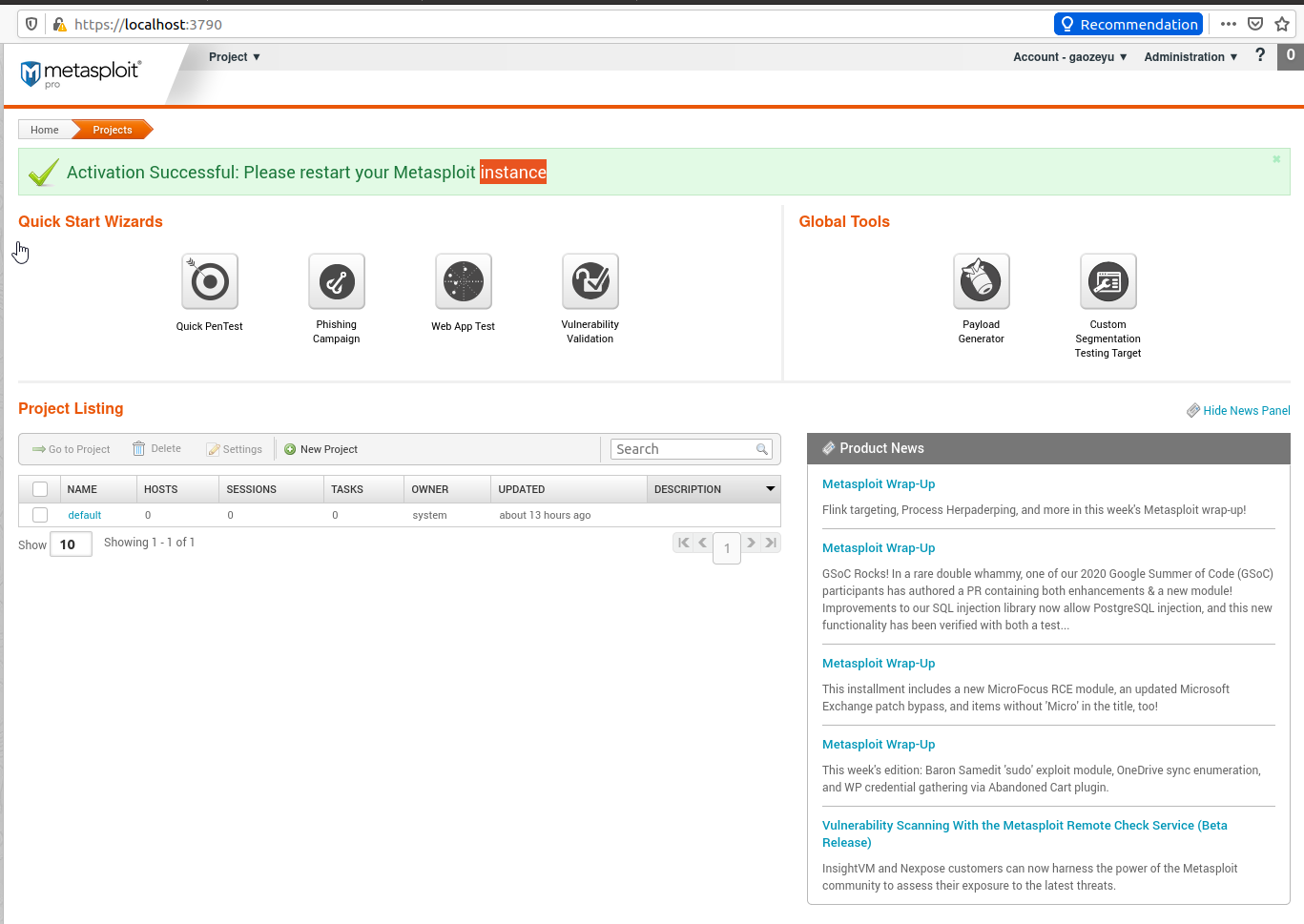This screenshot has height=924, width=1304.
Task: Open the Account - gaozeyu menu
Action: pyautogui.click(x=1068, y=56)
